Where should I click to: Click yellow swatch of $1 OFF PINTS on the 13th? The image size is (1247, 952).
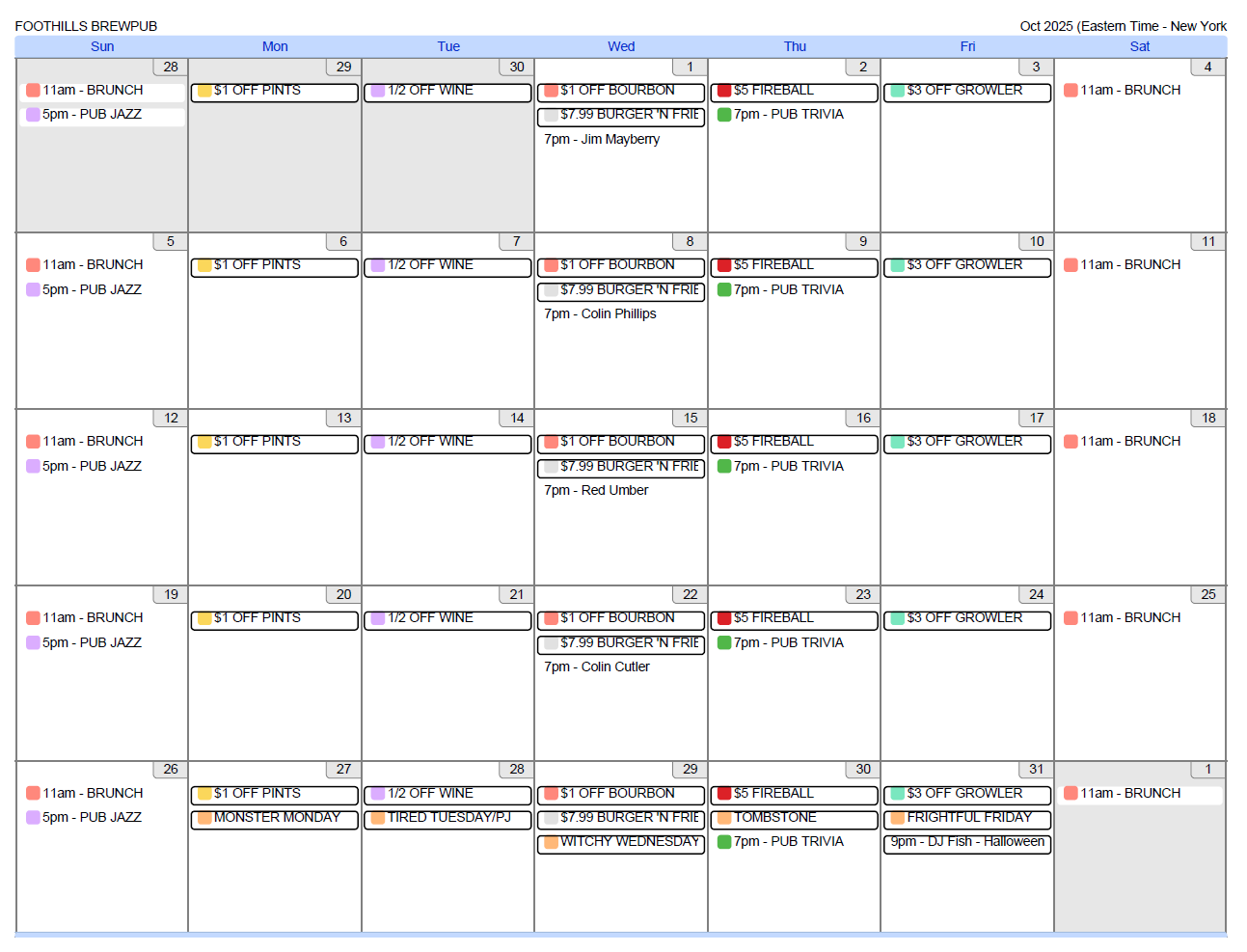coord(204,442)
